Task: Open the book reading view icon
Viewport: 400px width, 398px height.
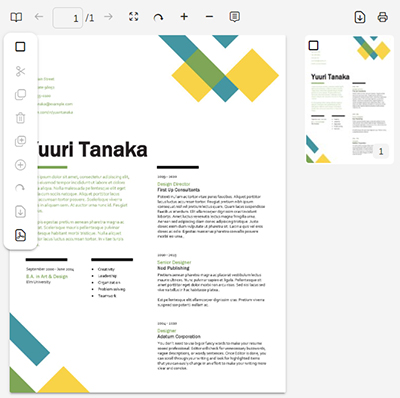Action: pos(16,17)
